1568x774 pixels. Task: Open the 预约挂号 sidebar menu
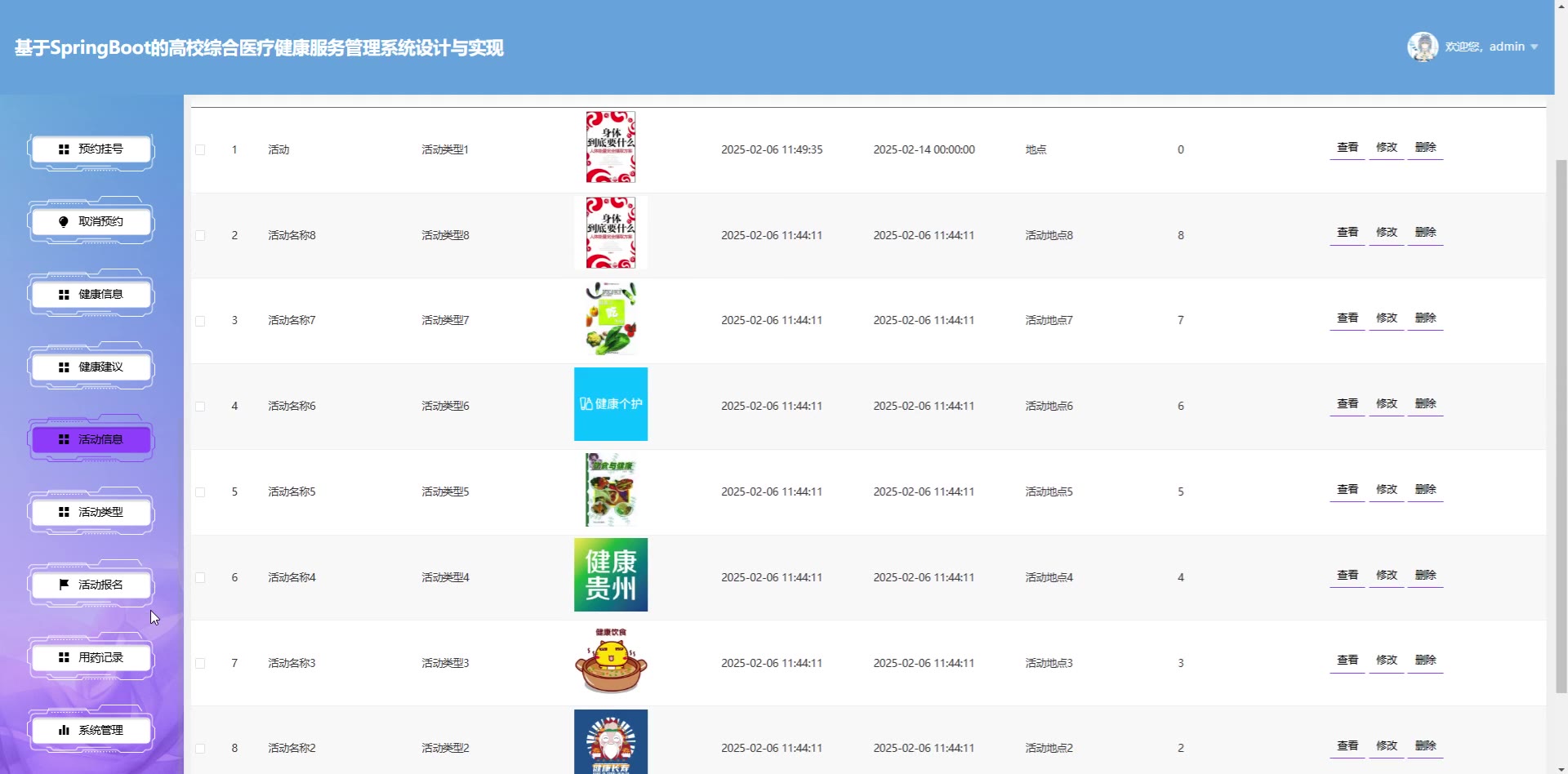pos(91,149)
